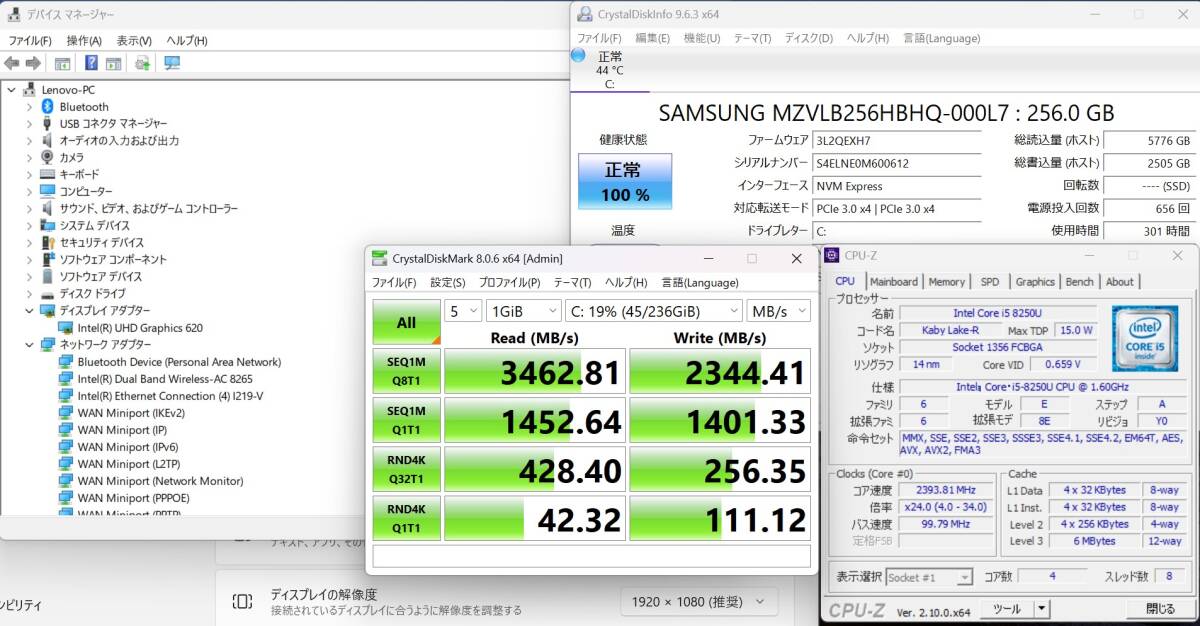
Task: Click the CrystalDiskInfo title bar app icon
Action: (584, 14)
